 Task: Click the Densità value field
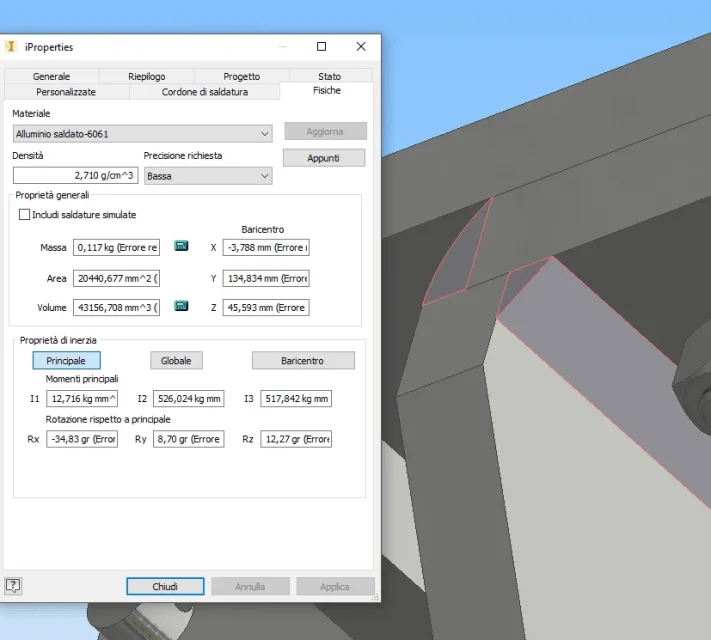(x=75, y=176)
